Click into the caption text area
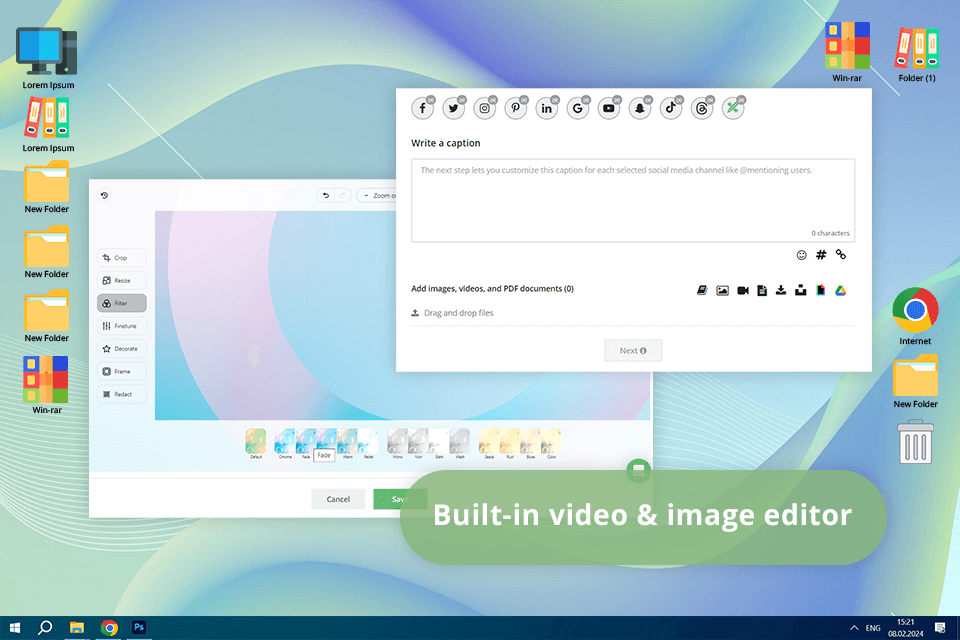960x640 pixels. click(633, 200)
